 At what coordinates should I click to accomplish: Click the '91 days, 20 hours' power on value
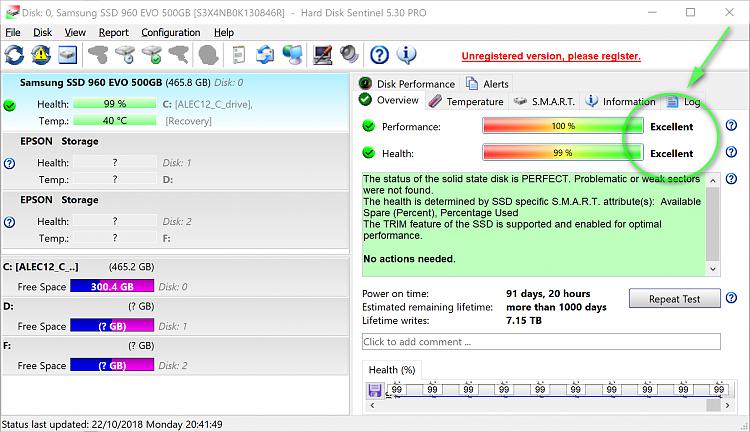point(548,294)
